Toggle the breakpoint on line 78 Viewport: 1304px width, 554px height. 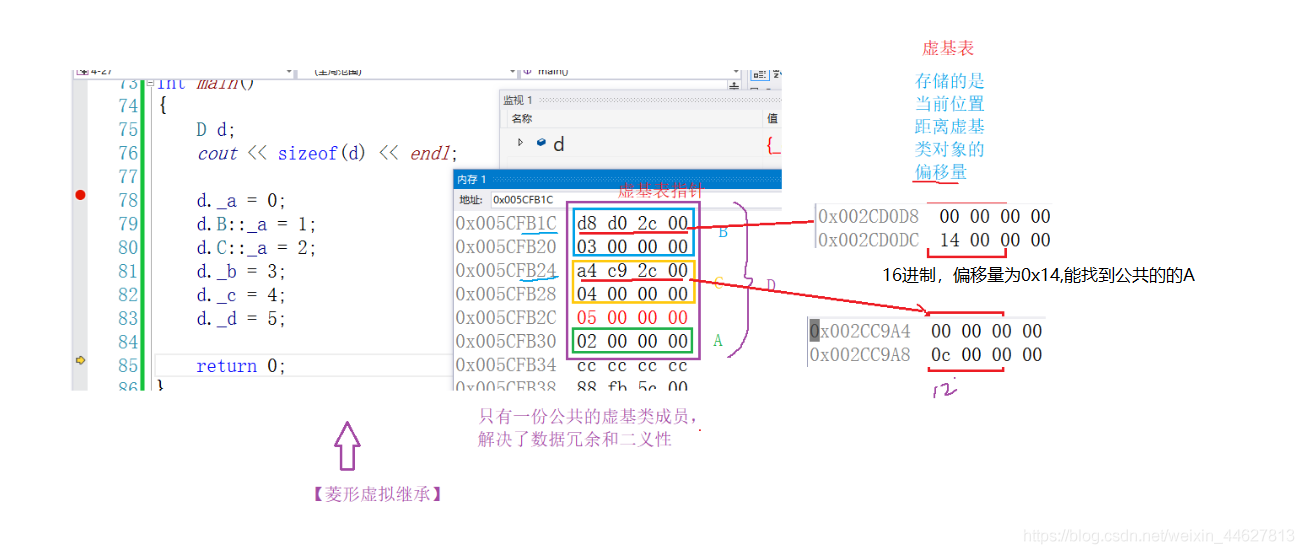pyautogui.click(x=81, y=195)
